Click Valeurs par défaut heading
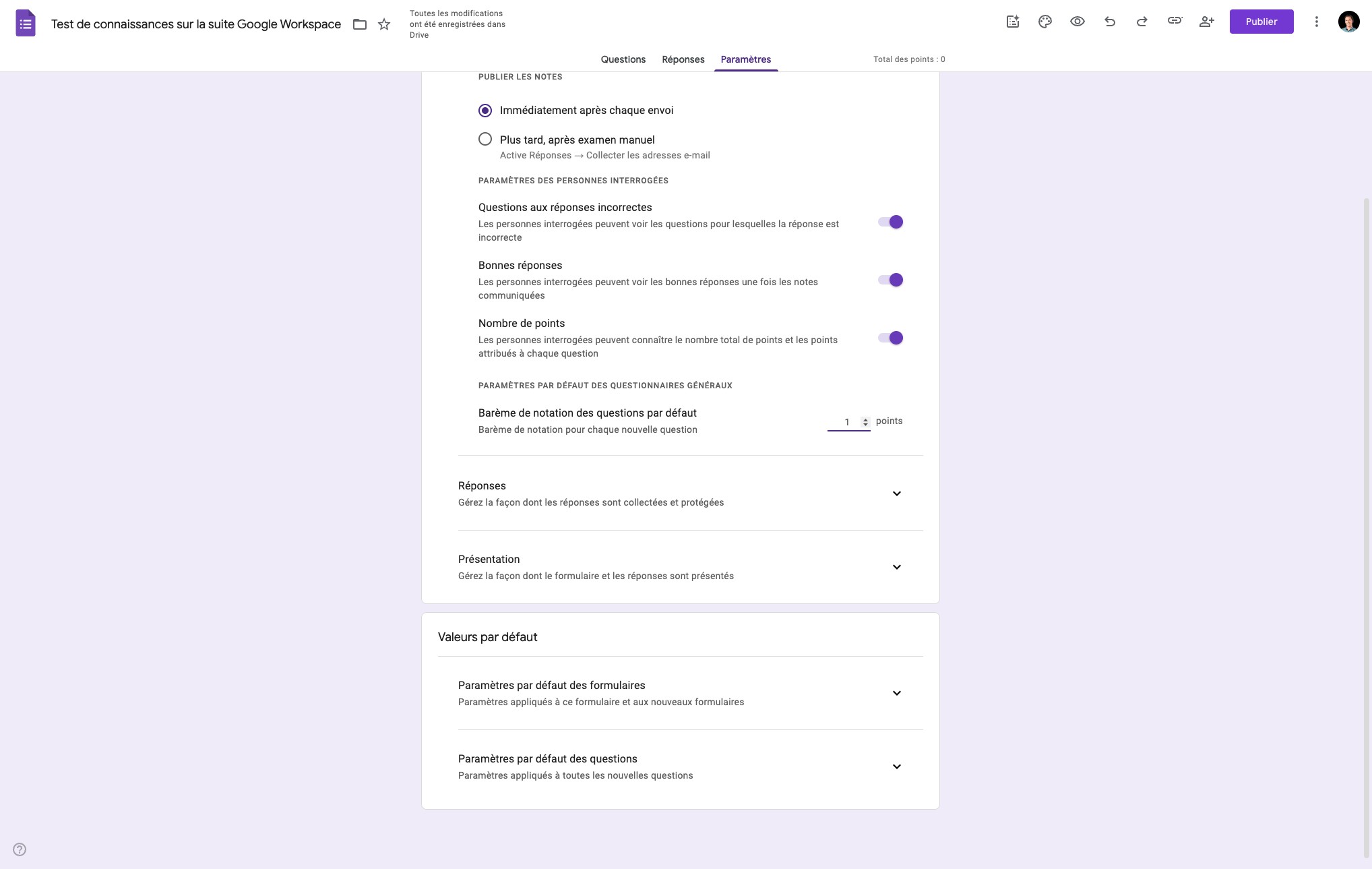Image resolution: width=1372 pixels, height=869 pixels. tap(488, 637)
